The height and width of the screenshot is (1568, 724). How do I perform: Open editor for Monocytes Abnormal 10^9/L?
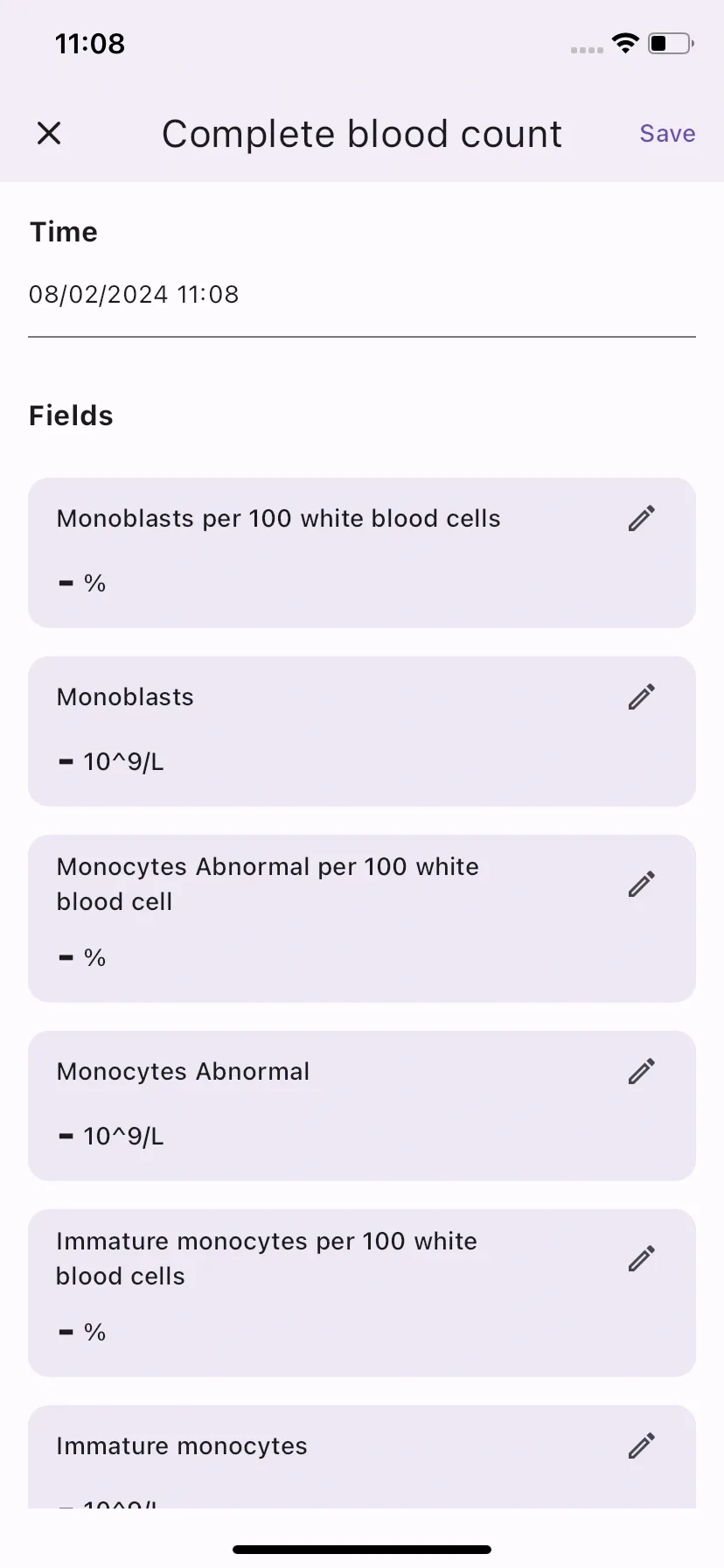click(642, 1072)
